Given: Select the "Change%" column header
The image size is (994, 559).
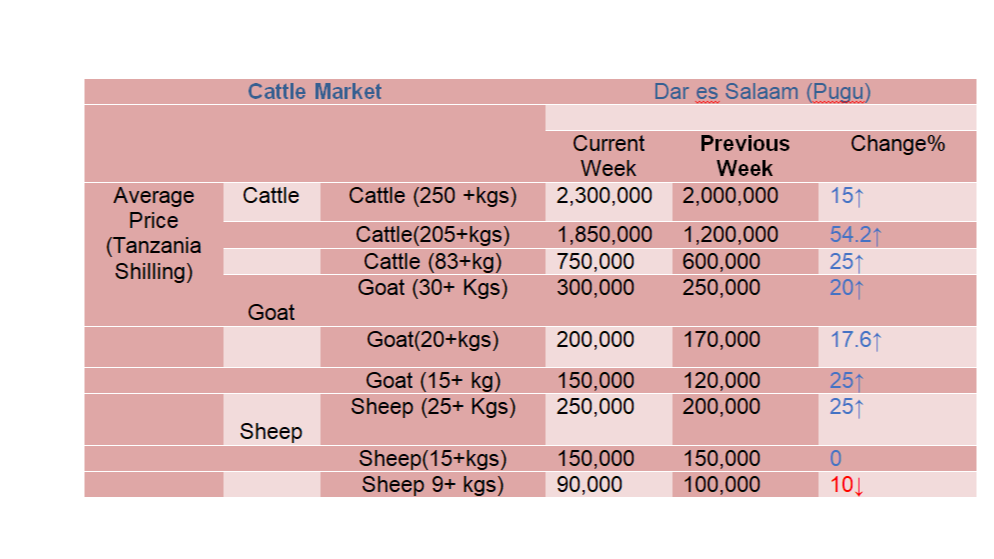Looking at the screenshot, I should [897, 144].
